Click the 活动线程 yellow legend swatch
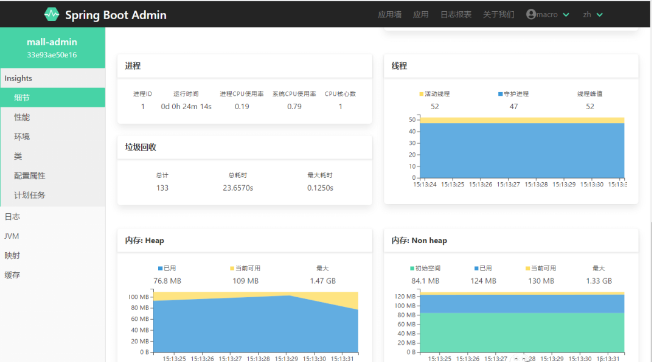This screenshot has width=652, height=362. click(421, 94)
